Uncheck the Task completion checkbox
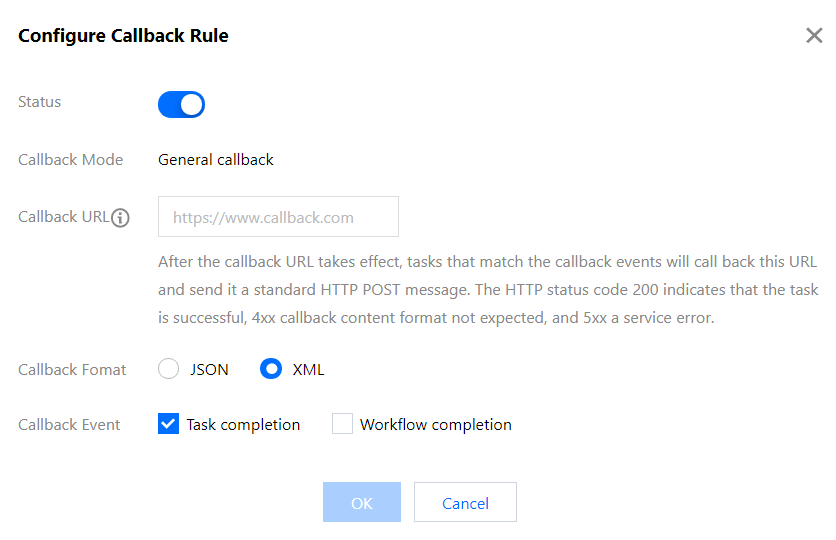 click(168, 424)
